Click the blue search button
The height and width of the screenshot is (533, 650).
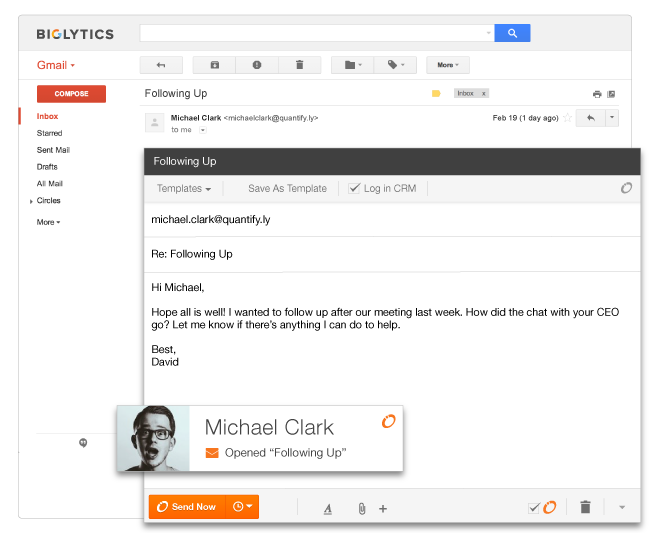coord(512,33)
